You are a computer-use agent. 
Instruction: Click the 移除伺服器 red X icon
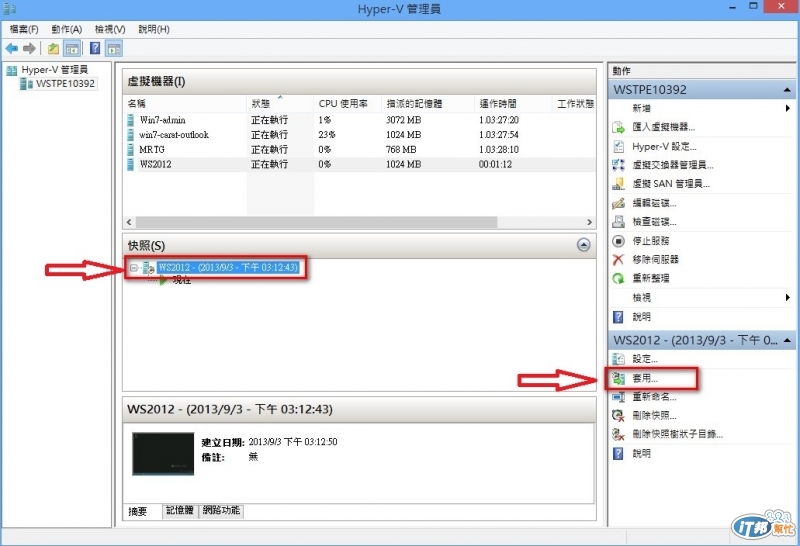(618, 259)
